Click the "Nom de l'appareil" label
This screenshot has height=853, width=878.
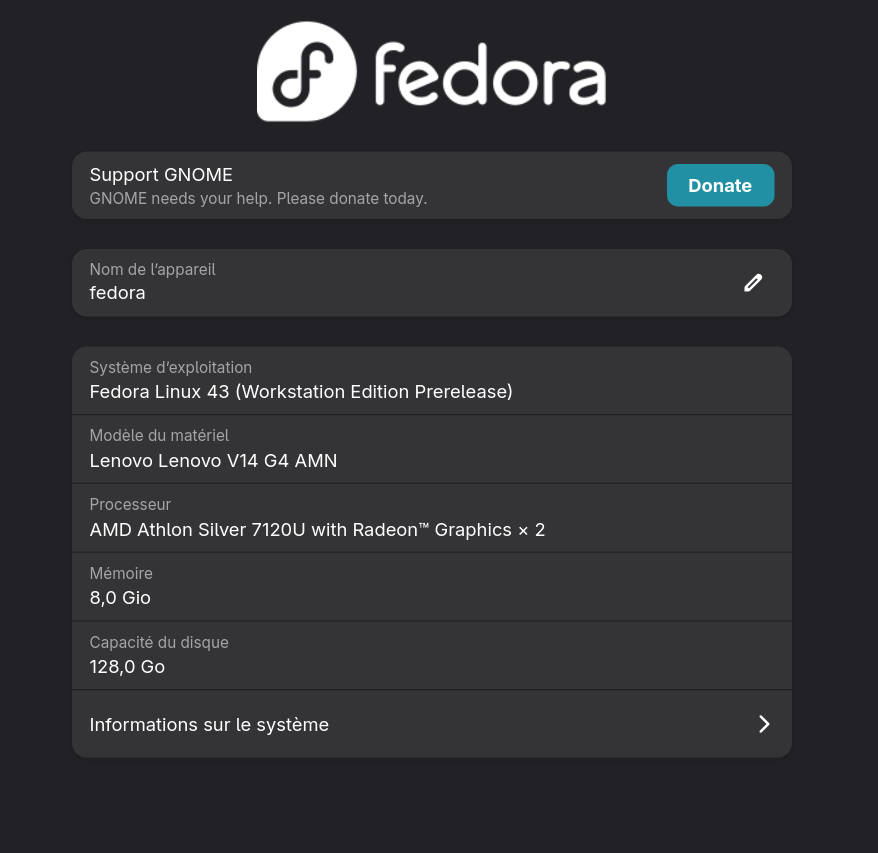(x=152, y=269)
